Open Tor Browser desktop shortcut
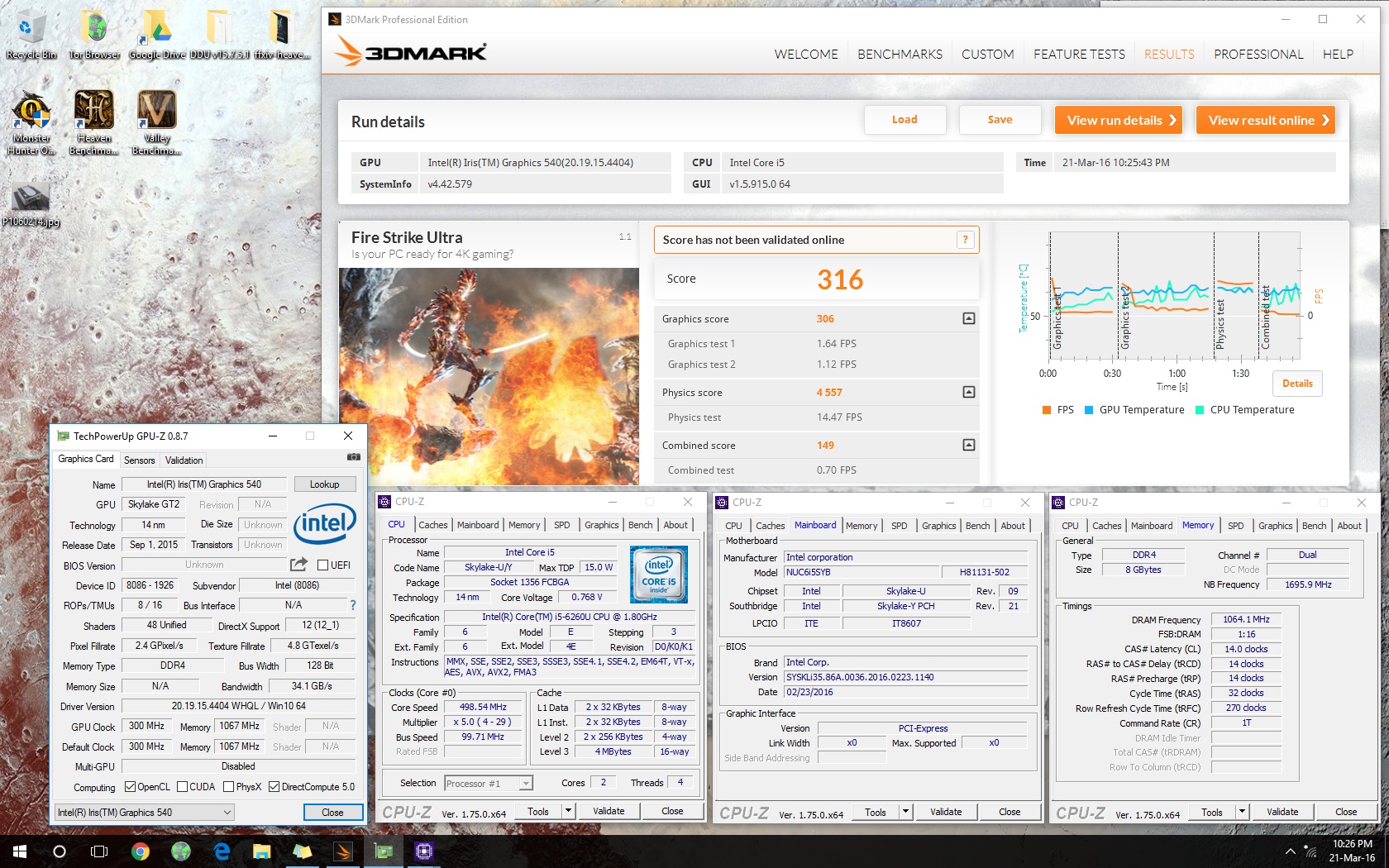The image size is (1389, 868). (94, 35)
